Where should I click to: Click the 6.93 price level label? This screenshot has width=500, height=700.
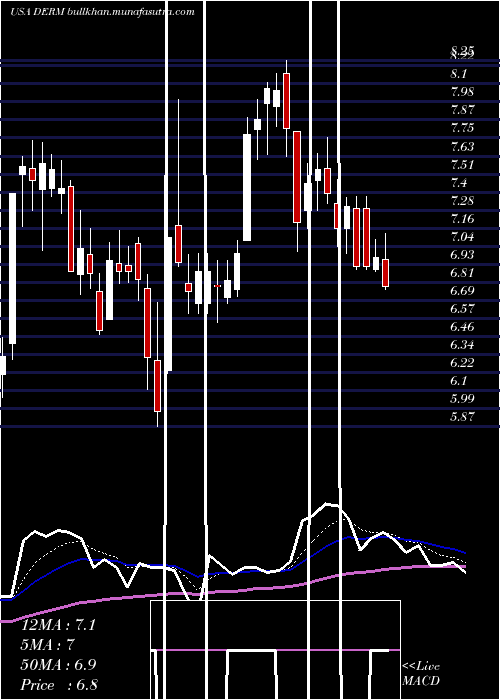click(x=462, y=254)
